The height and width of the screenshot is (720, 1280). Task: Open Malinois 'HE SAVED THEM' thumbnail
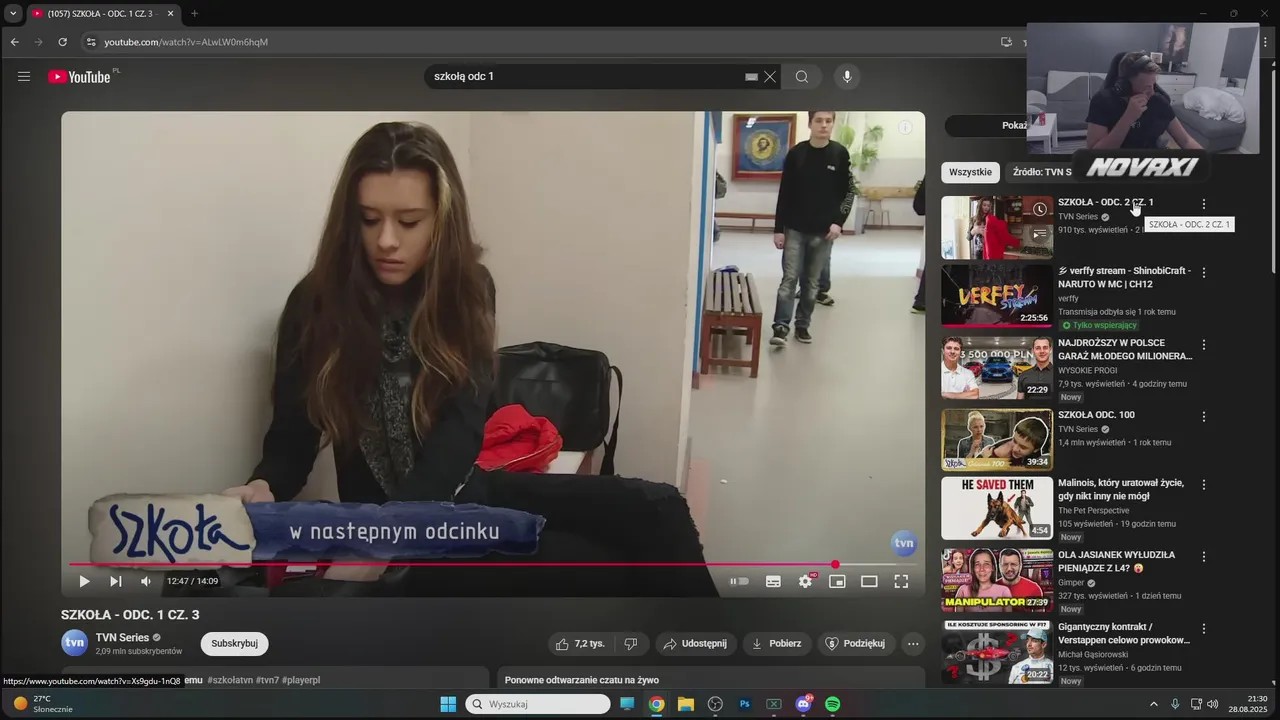(997, 508)
